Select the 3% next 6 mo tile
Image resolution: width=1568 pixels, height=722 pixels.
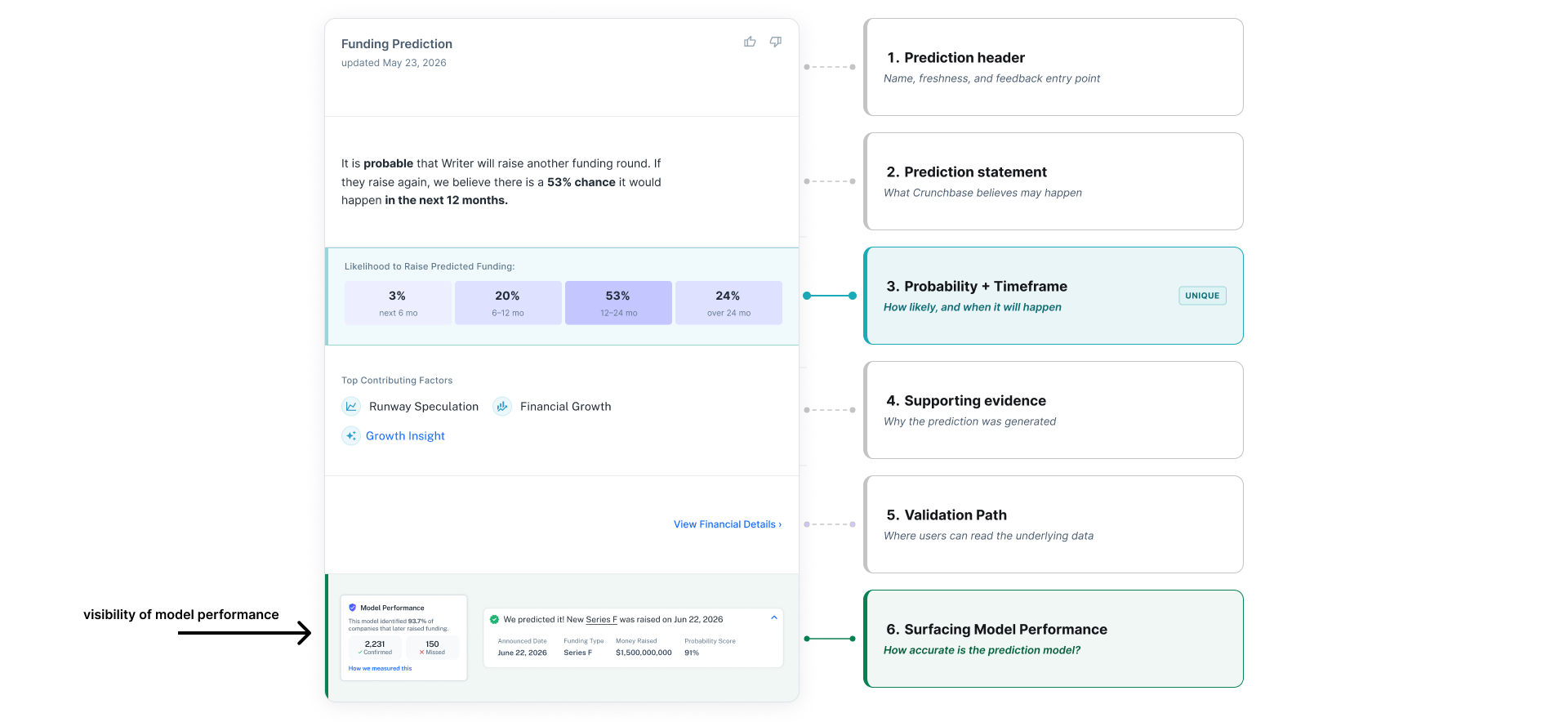tap(398, 303)
